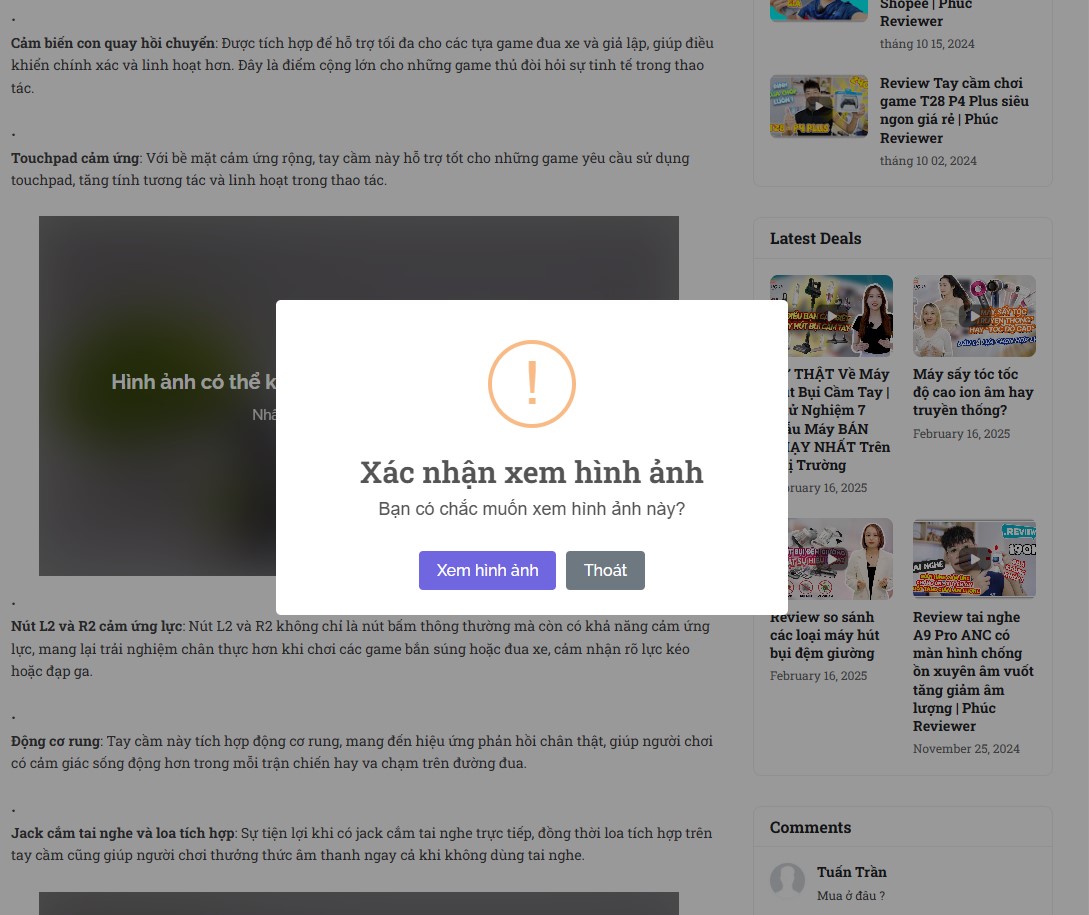This screenshot has width=1089, height=915.
Task: Click the Latest Deals heading
Action: coord(815,238)
